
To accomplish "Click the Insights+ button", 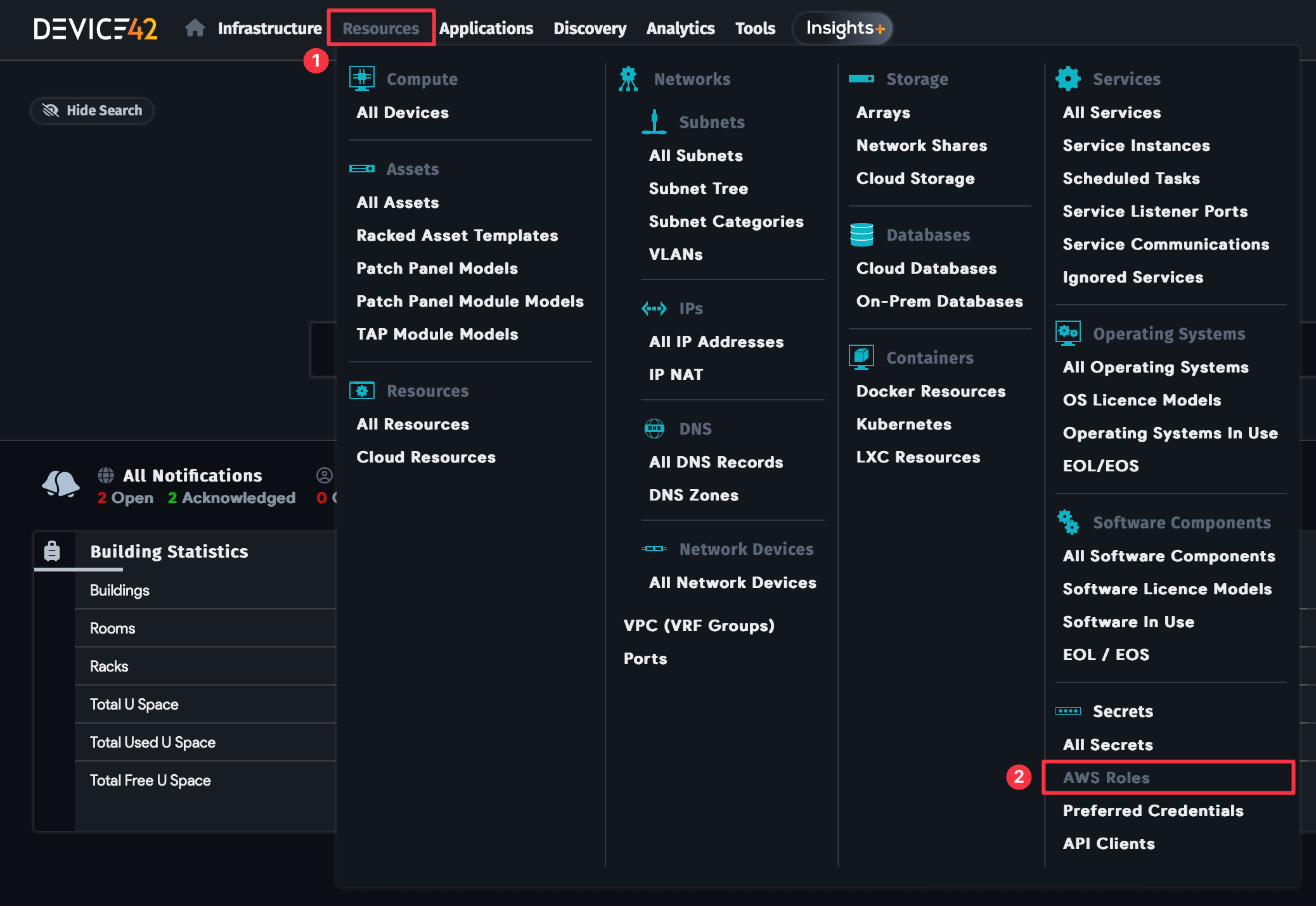I will coord(842,28).
